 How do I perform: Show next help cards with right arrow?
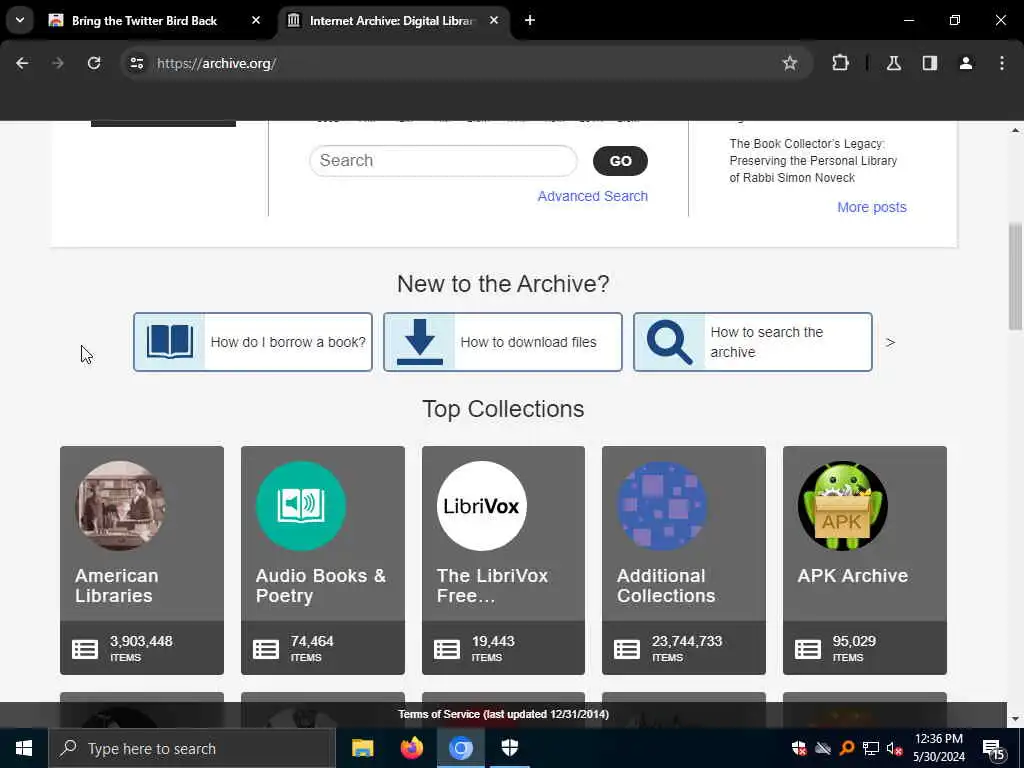click(x=890, y=342)
